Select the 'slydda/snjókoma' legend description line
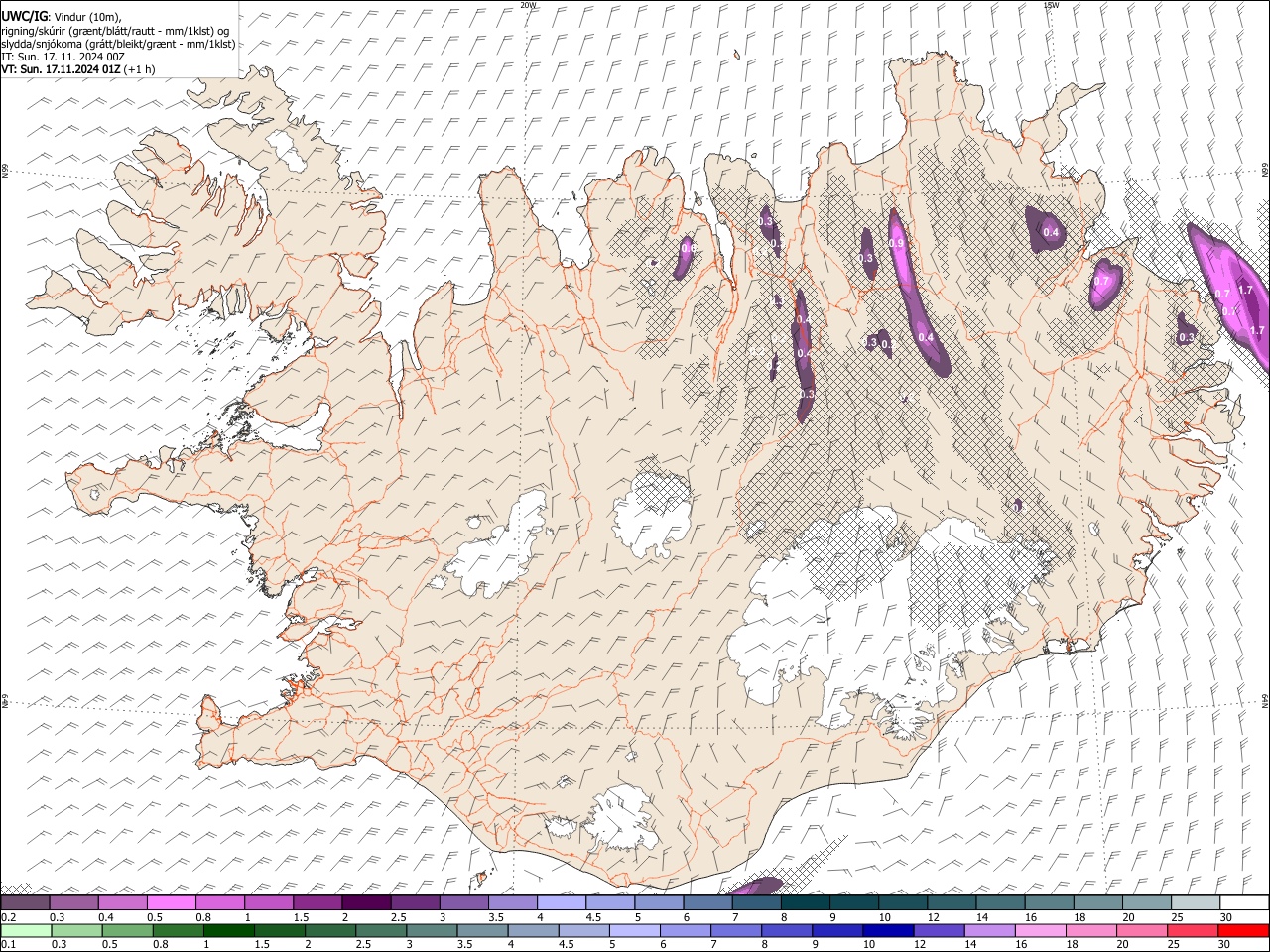The width and height of the screenshot is (1270, 952). click(118, 44)
